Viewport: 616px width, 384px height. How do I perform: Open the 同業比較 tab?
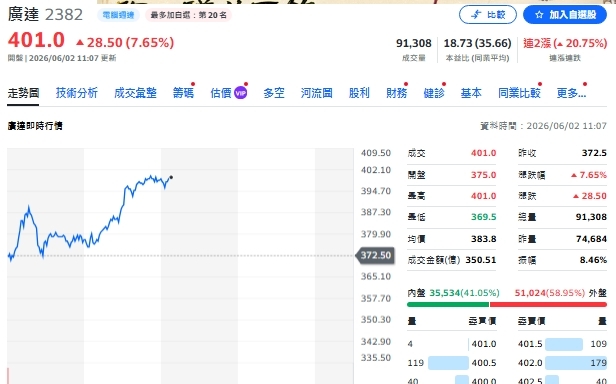click(x=519, y=93)
